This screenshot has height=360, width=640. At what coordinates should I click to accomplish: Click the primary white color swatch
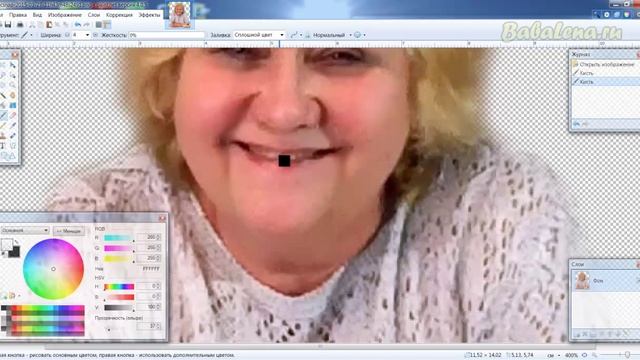tap(6, 244)
